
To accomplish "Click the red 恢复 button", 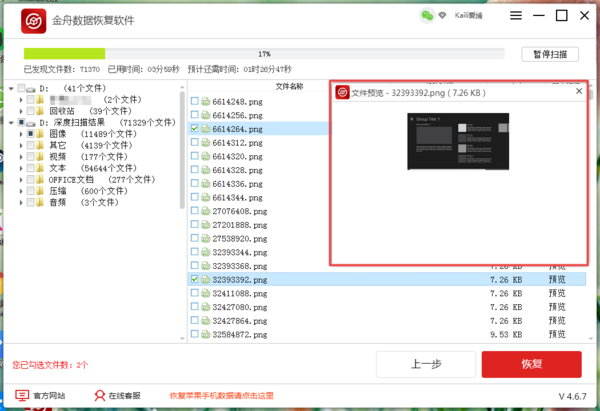I will click(x=531, y=364).
